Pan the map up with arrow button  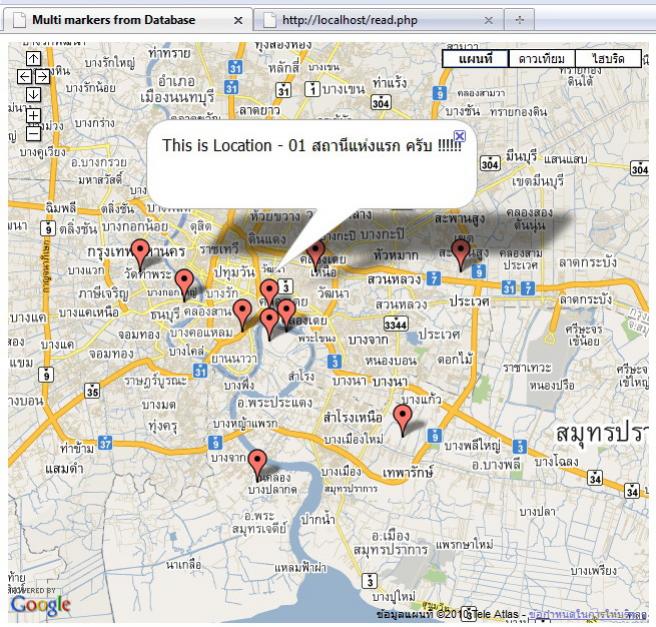tap(33, 59)
